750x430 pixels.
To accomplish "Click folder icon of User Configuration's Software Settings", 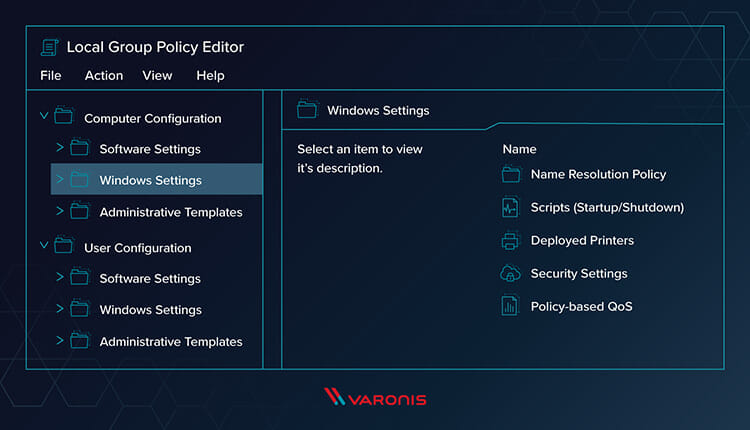I will (x=79, y=276).
